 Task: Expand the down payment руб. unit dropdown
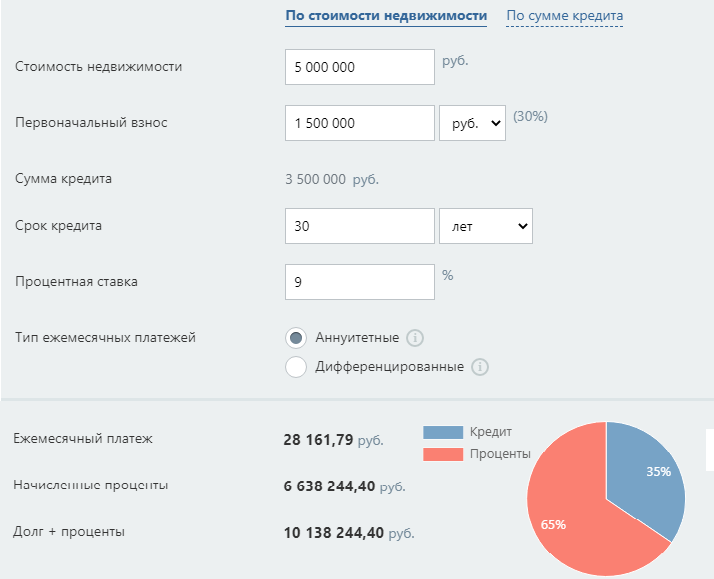pos(472,123)
